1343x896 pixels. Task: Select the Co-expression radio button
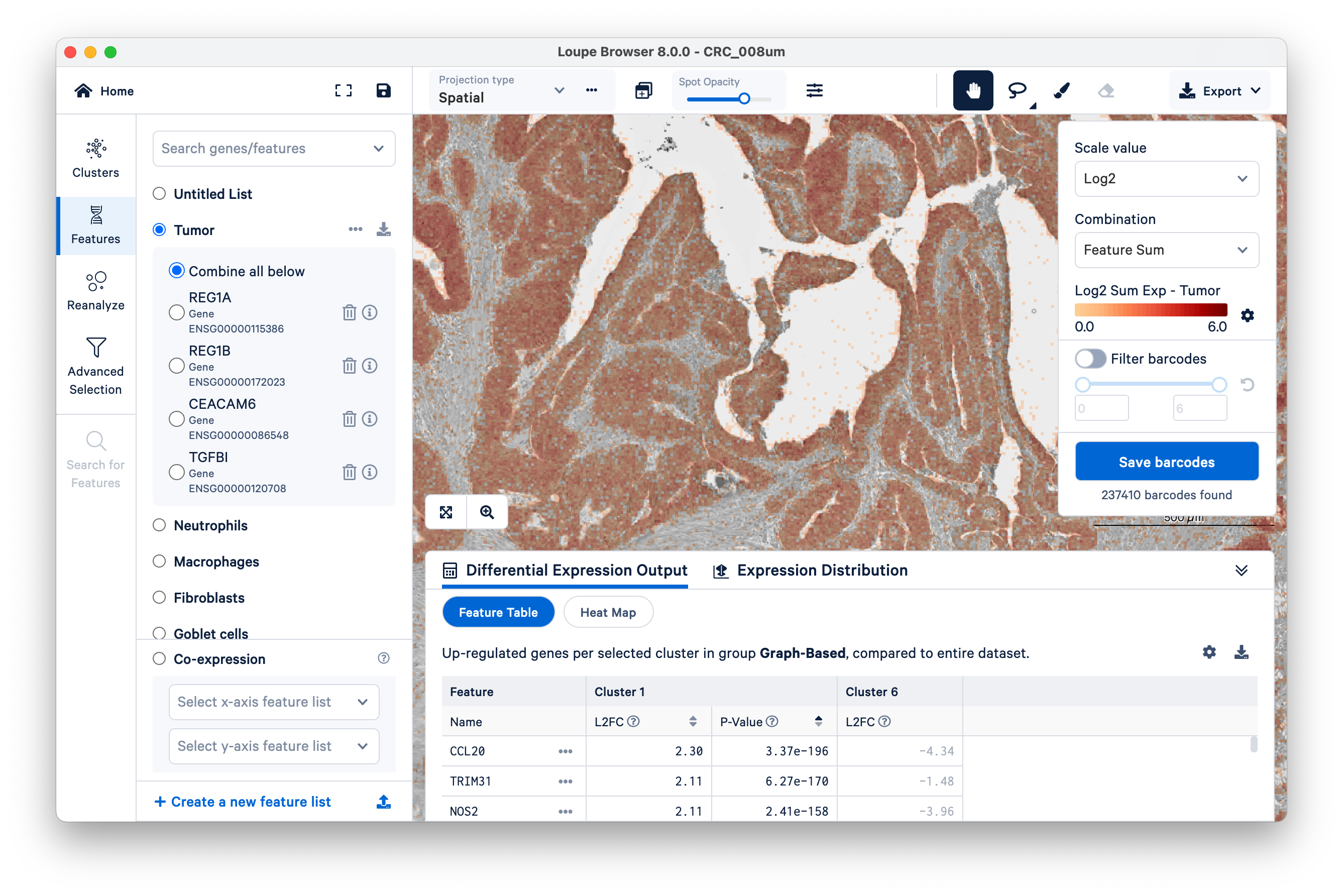coord(159,659)
